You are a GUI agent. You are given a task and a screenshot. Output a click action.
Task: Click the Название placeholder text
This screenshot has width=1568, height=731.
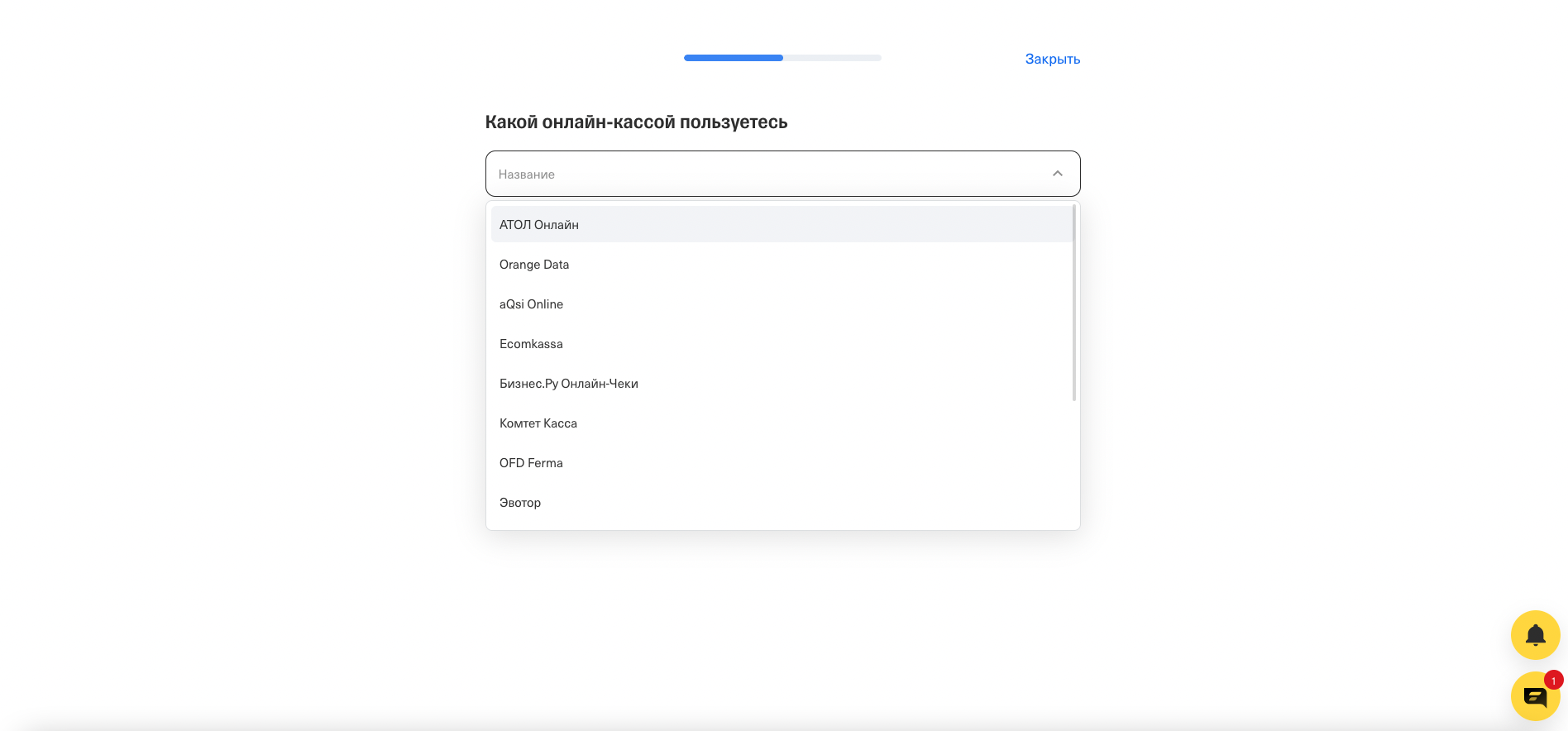click(527, 174)
